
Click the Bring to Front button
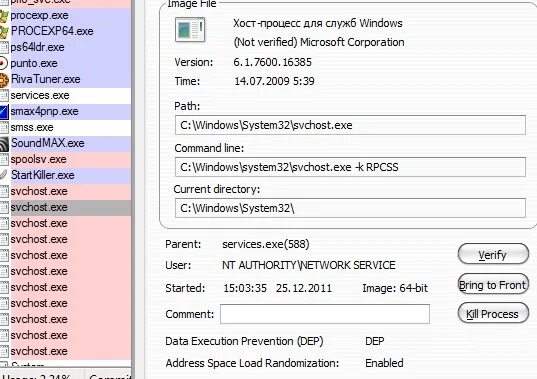click(x=493, y=285)
